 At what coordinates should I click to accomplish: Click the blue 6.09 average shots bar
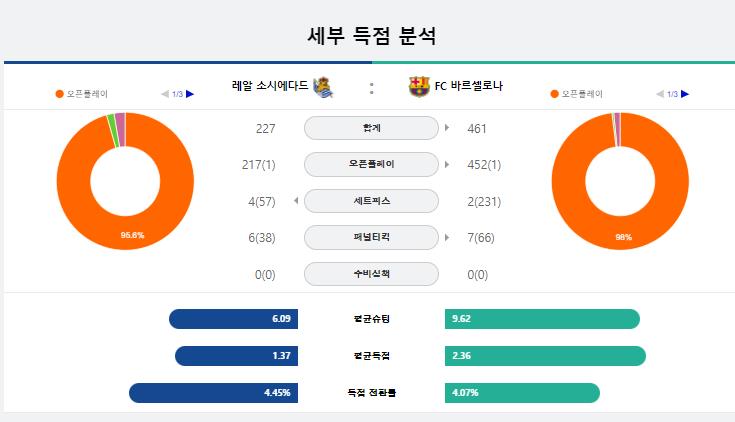pyautogui.click(x=233, y=319)
